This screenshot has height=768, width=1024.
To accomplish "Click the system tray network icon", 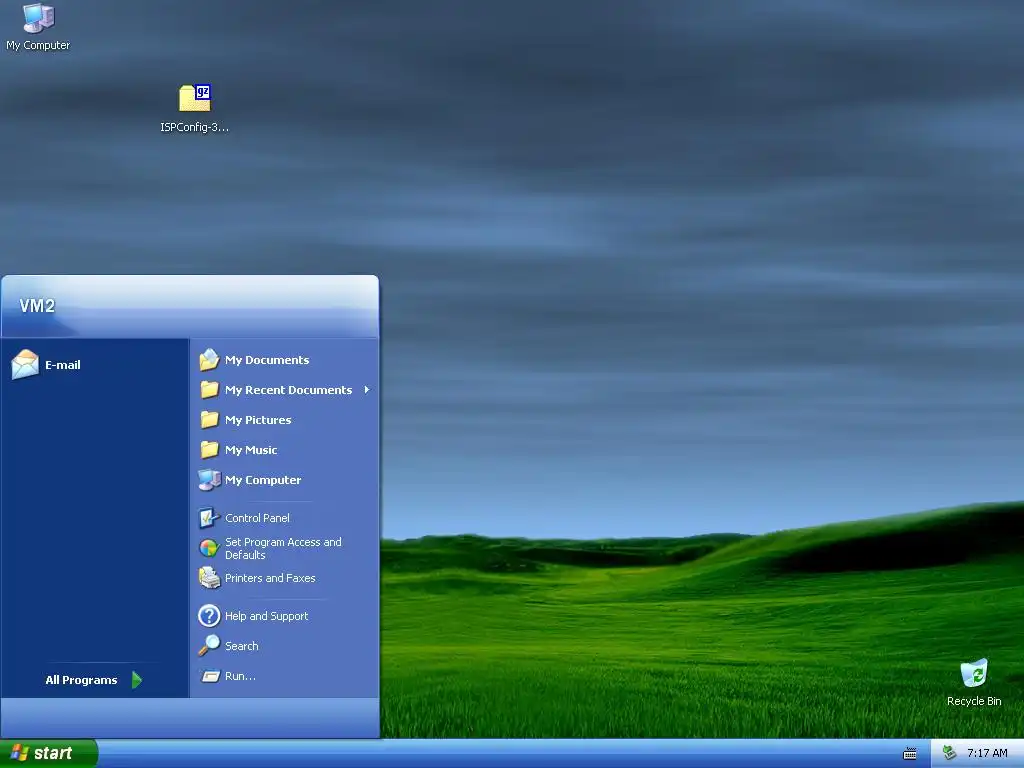I will point(950,753).
